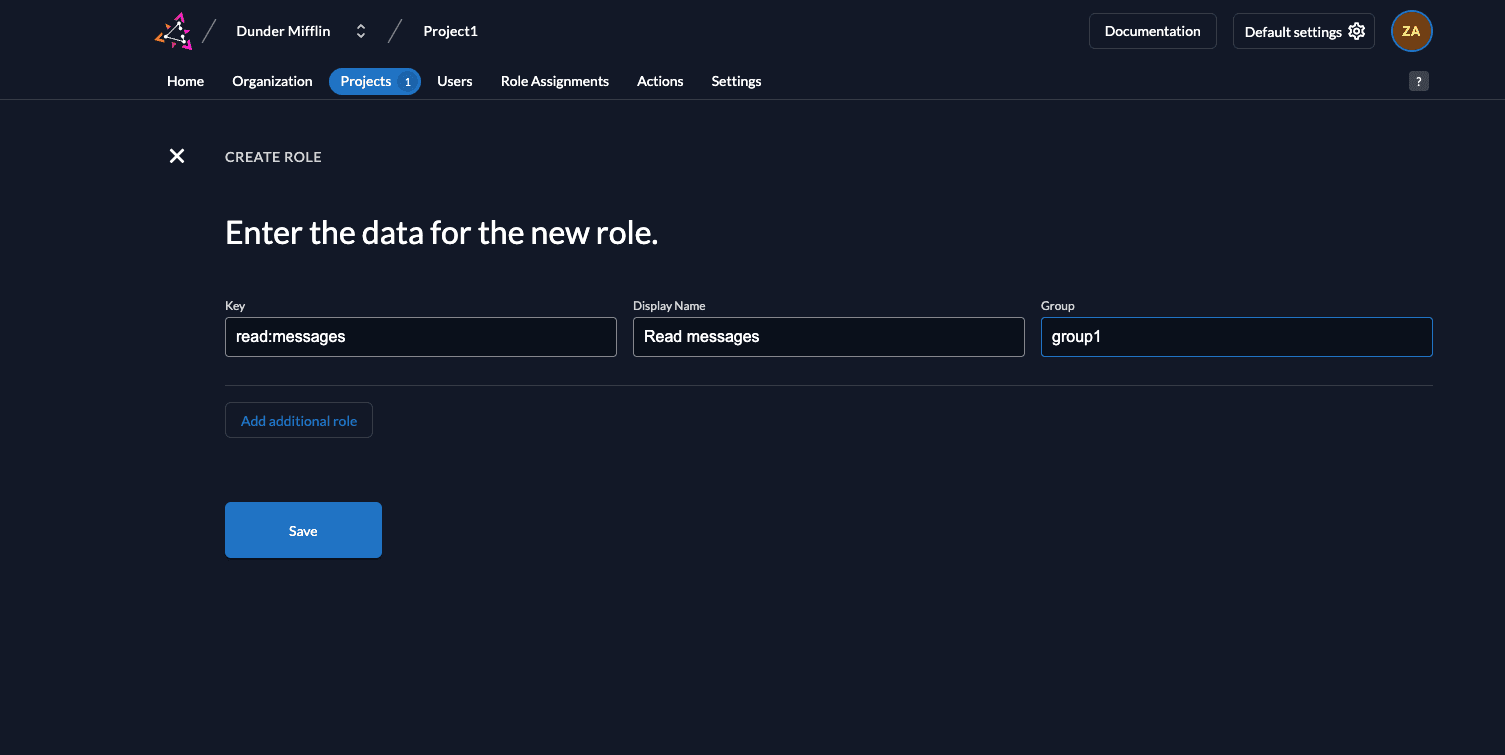Click the question mark help icon
This screenshot has width=1505, height=755.
click(x=1418, y=82)
